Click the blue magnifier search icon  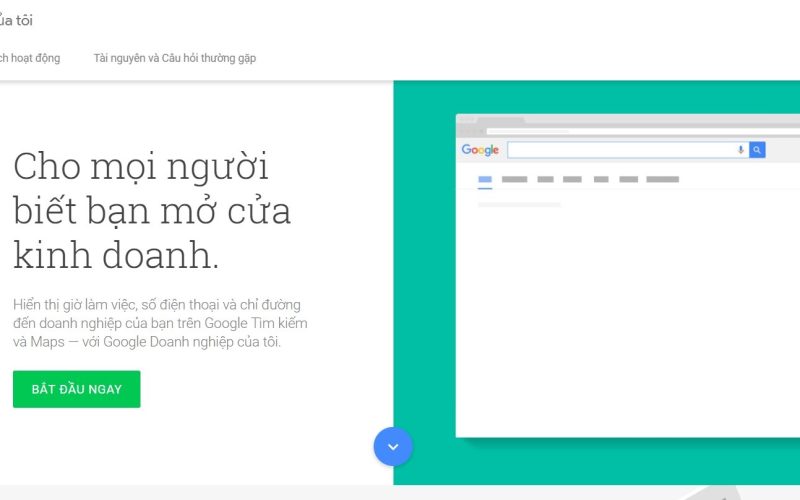[757, 150]
